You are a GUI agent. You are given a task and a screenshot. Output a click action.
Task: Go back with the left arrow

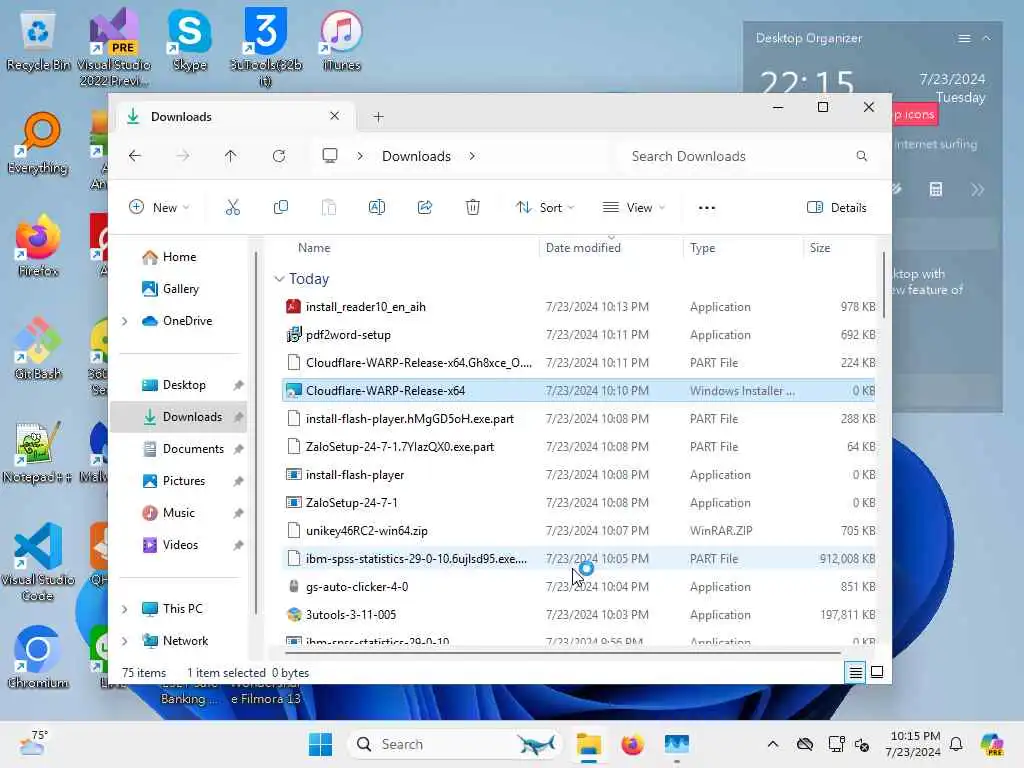click(135, 156)
